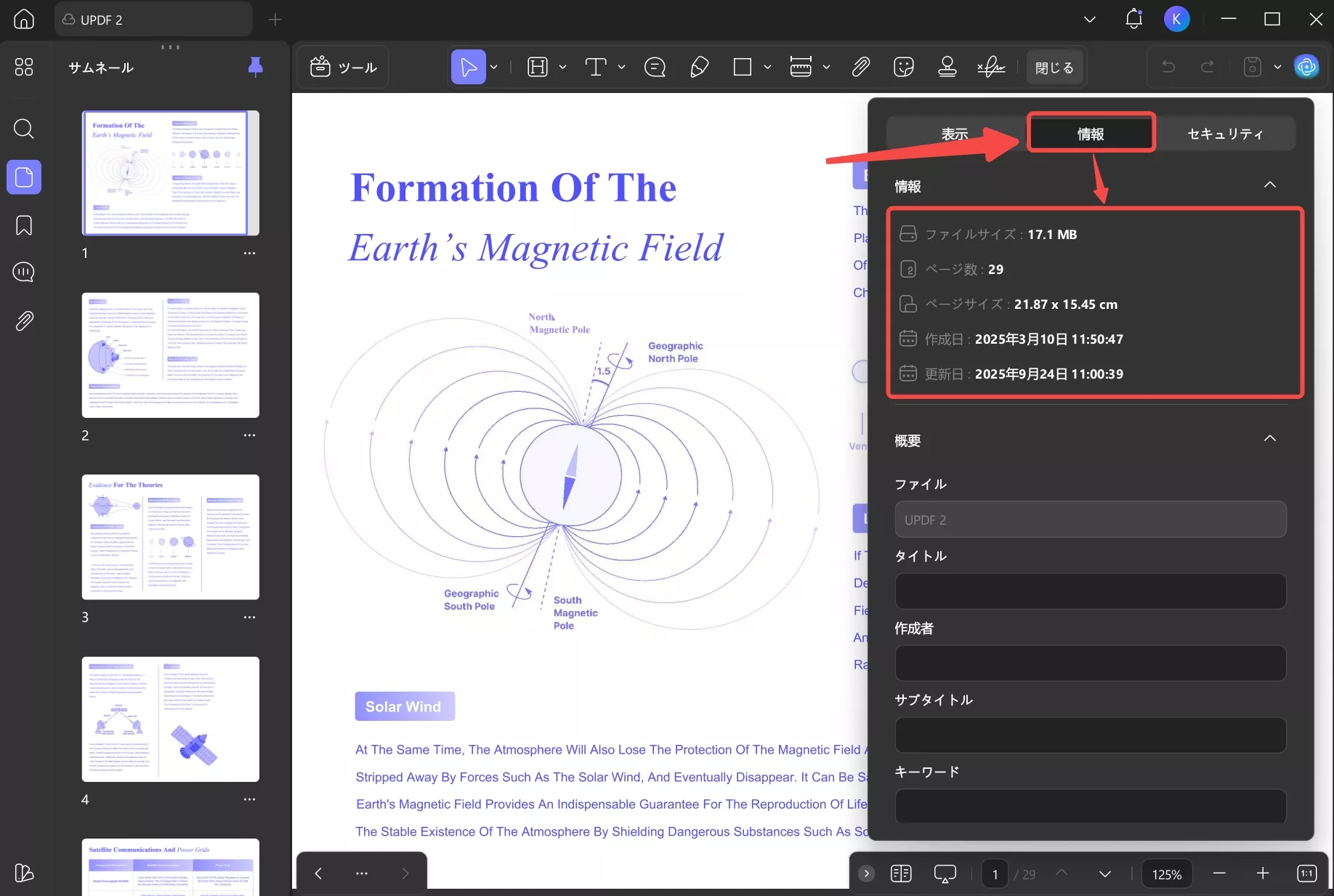The image size is (1334, 896).
Task: Select the paperclip attachment tool
Action: click(860, 68)
